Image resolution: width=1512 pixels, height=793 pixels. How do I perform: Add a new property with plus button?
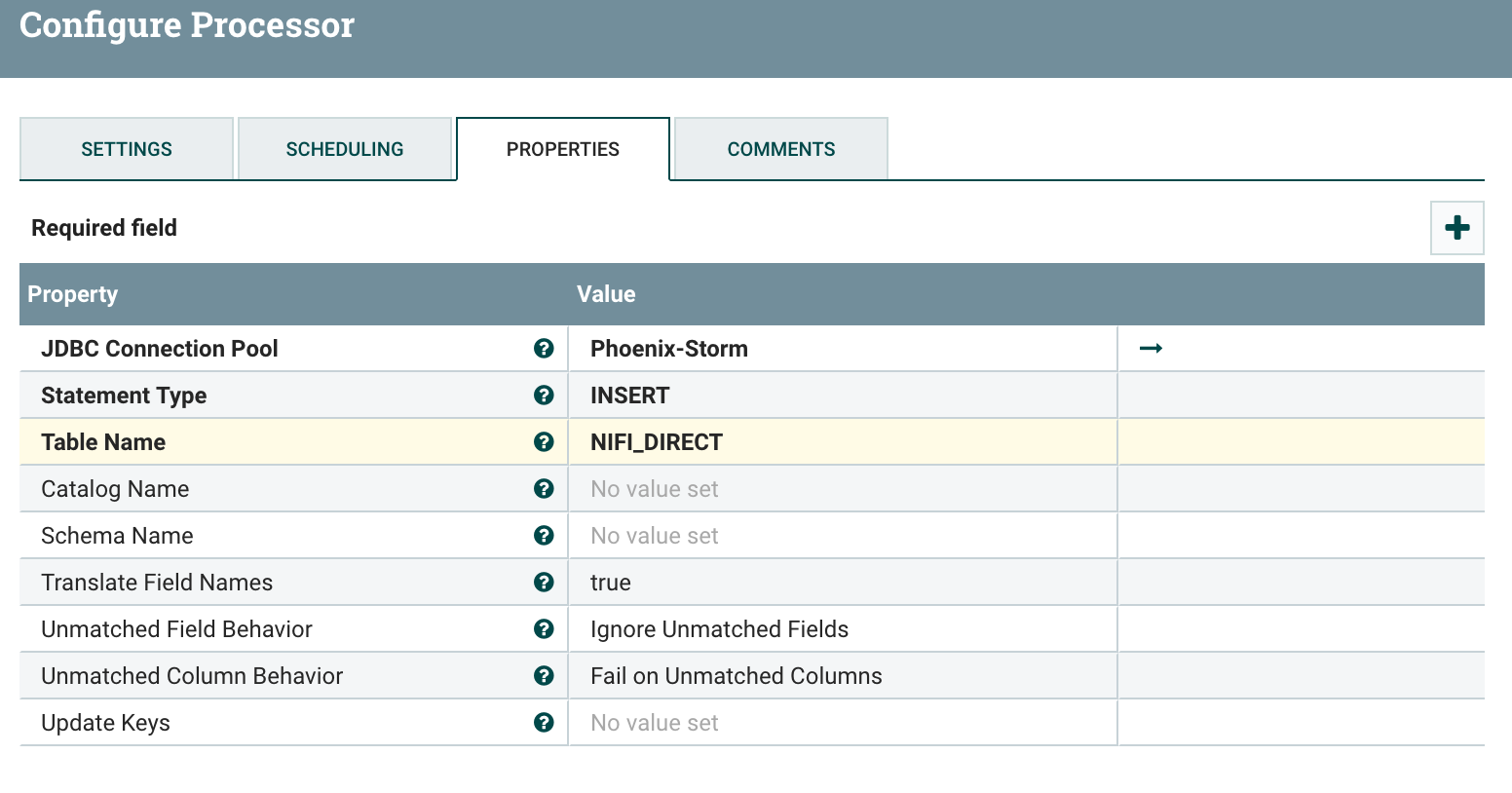pyautogui.click(x=1456, y=227)
